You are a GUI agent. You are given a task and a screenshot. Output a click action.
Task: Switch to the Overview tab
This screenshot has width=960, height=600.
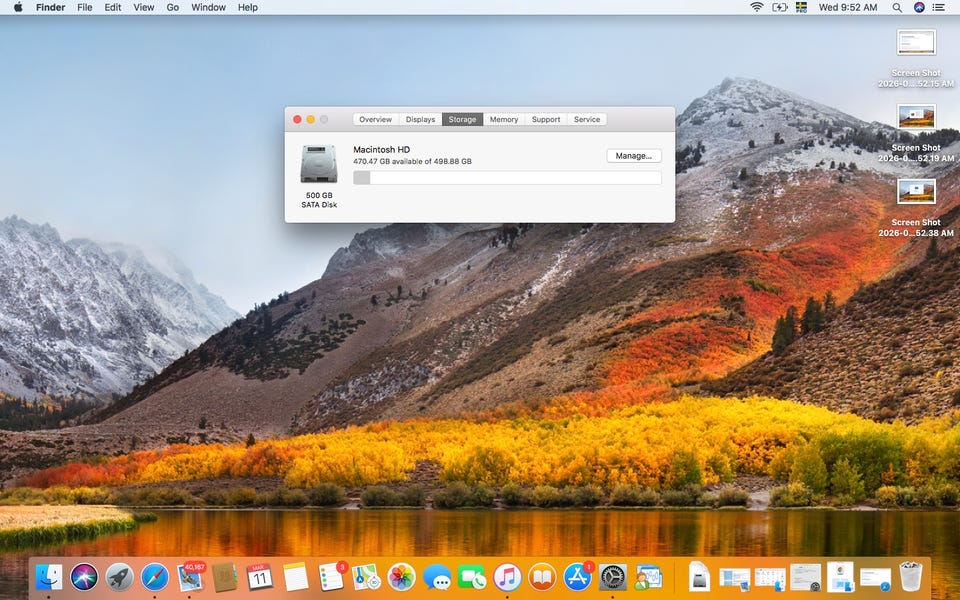(x=376, y=119)
